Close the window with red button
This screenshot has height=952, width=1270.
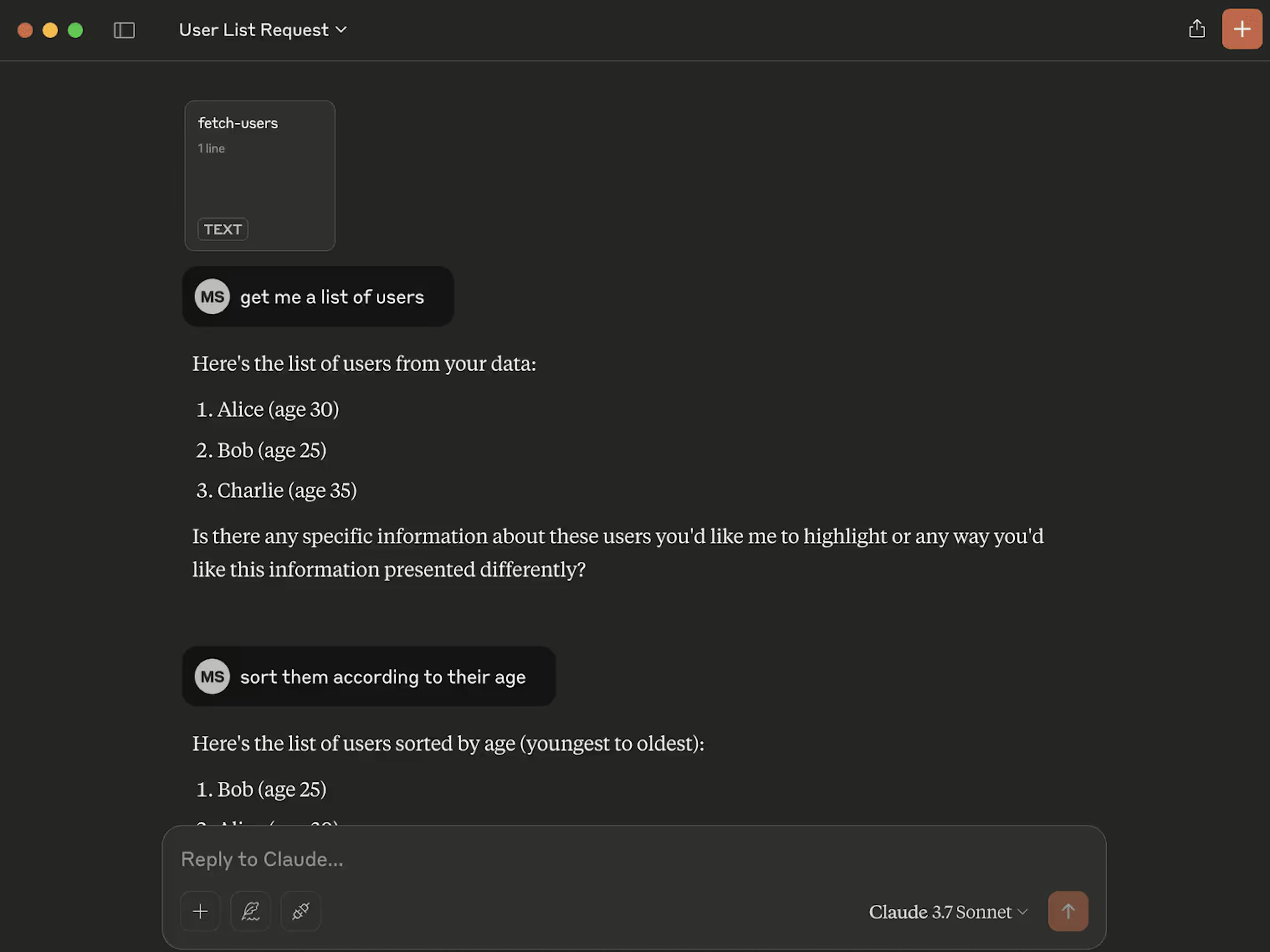(25, 30)
